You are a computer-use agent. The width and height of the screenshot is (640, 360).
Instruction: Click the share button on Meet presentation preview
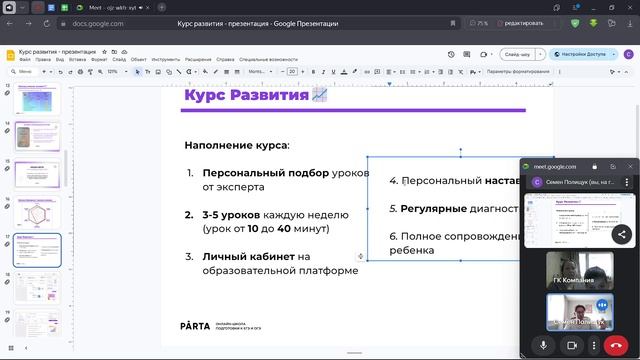622,234
